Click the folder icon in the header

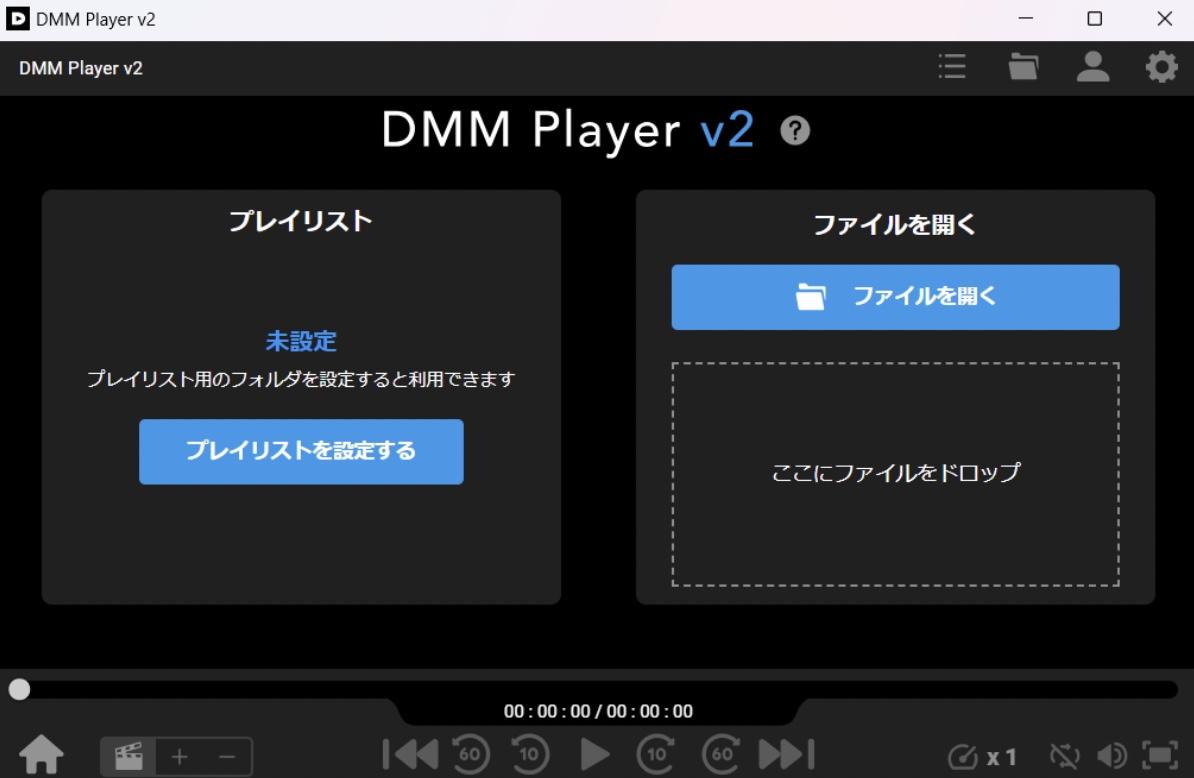(x=1023, y=67)
